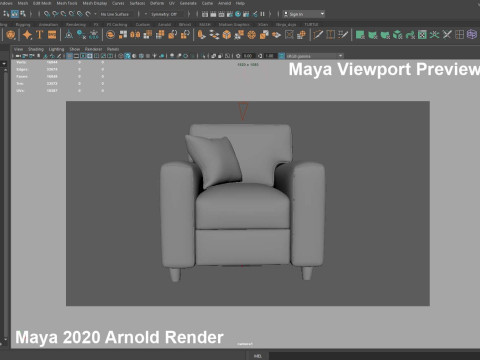The image size is (480, 360).
Task: Click the orange cube Bevel shelf icon
Action: coord(227,35)
